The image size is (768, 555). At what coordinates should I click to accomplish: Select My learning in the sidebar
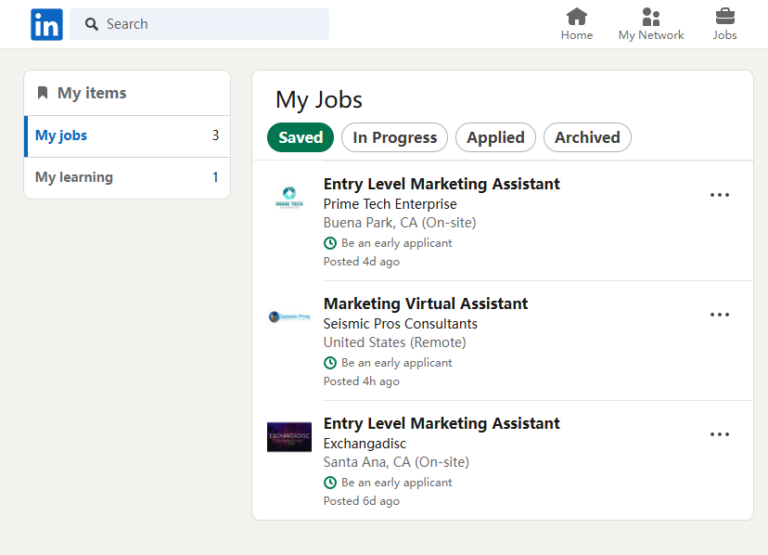click(127, 178)
